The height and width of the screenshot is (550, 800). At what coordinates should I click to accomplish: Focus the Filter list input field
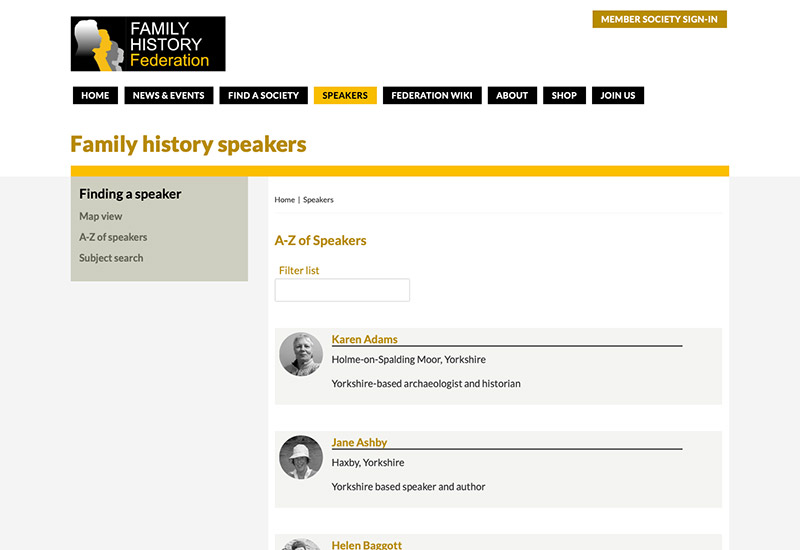coord(342,290)
